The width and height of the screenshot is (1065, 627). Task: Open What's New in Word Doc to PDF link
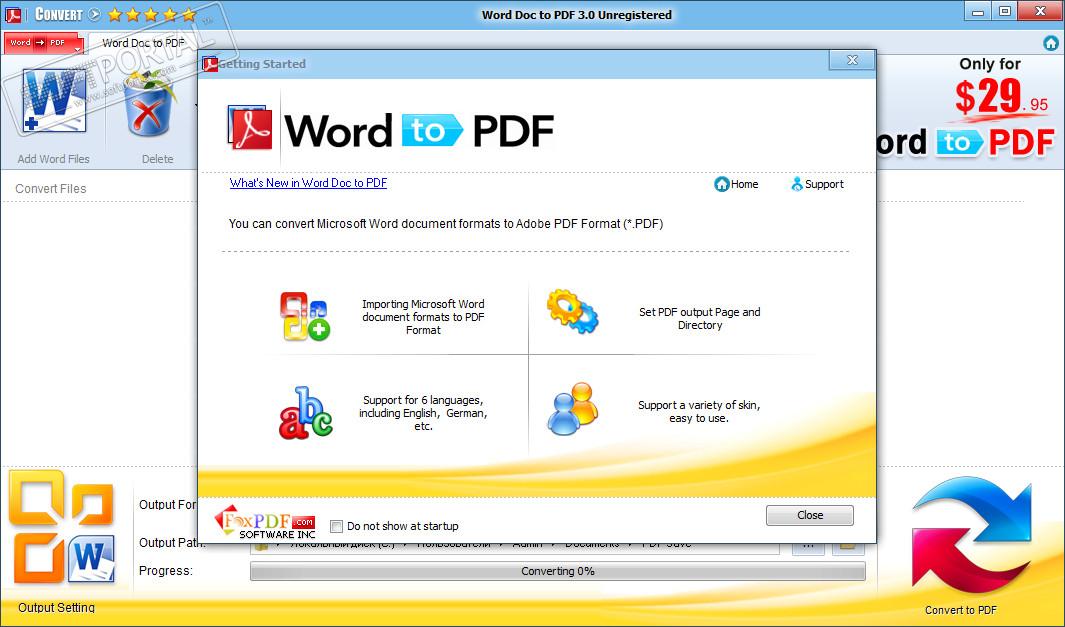coord(308,183)
